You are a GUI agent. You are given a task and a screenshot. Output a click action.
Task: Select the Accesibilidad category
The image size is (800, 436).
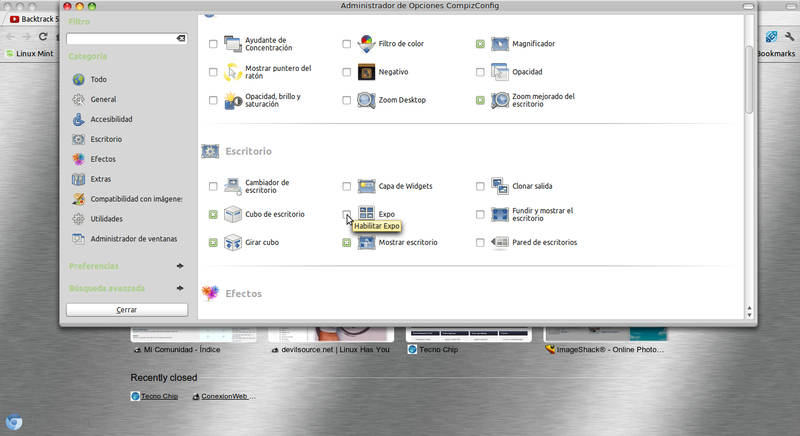pyautogui.click(x=111, y=119)
